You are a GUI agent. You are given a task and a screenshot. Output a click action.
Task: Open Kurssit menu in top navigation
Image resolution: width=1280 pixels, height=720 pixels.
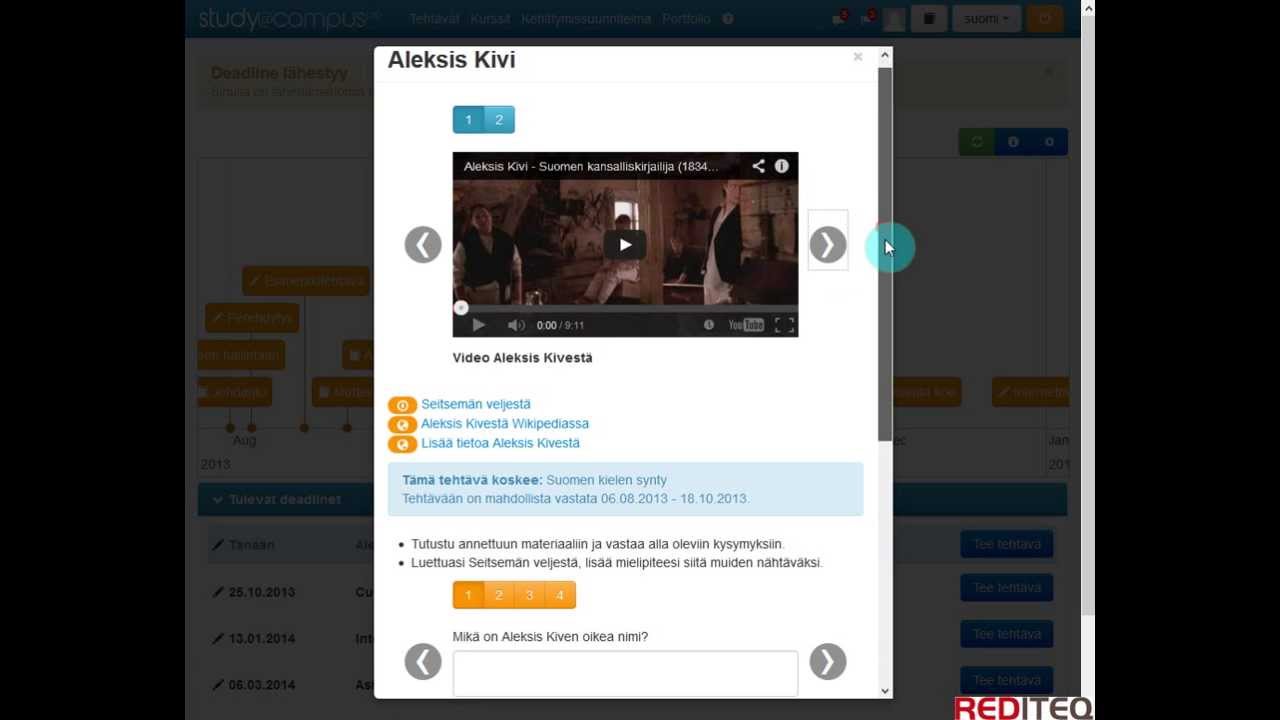coord(490,19)
